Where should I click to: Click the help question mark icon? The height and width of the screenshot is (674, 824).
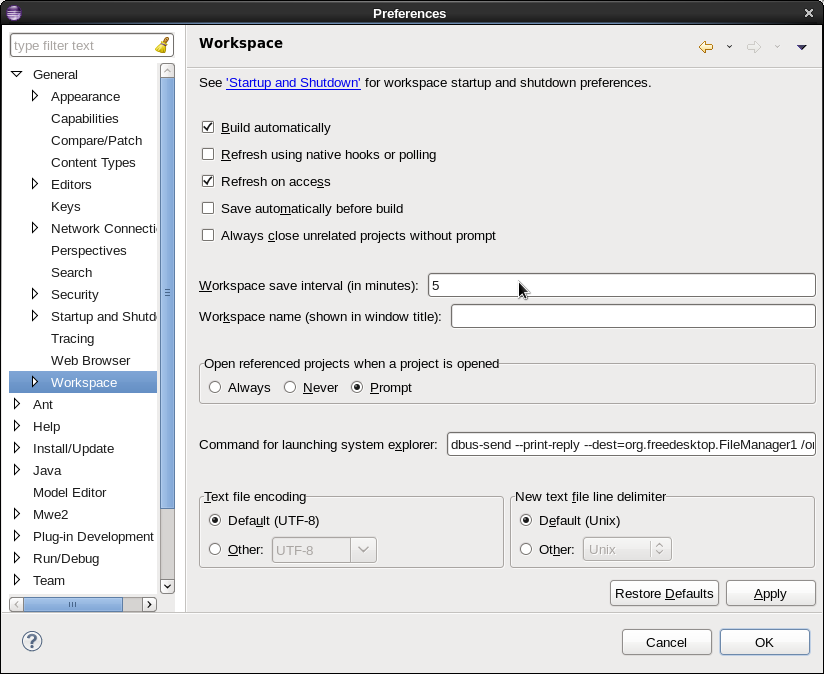[32, 641]
